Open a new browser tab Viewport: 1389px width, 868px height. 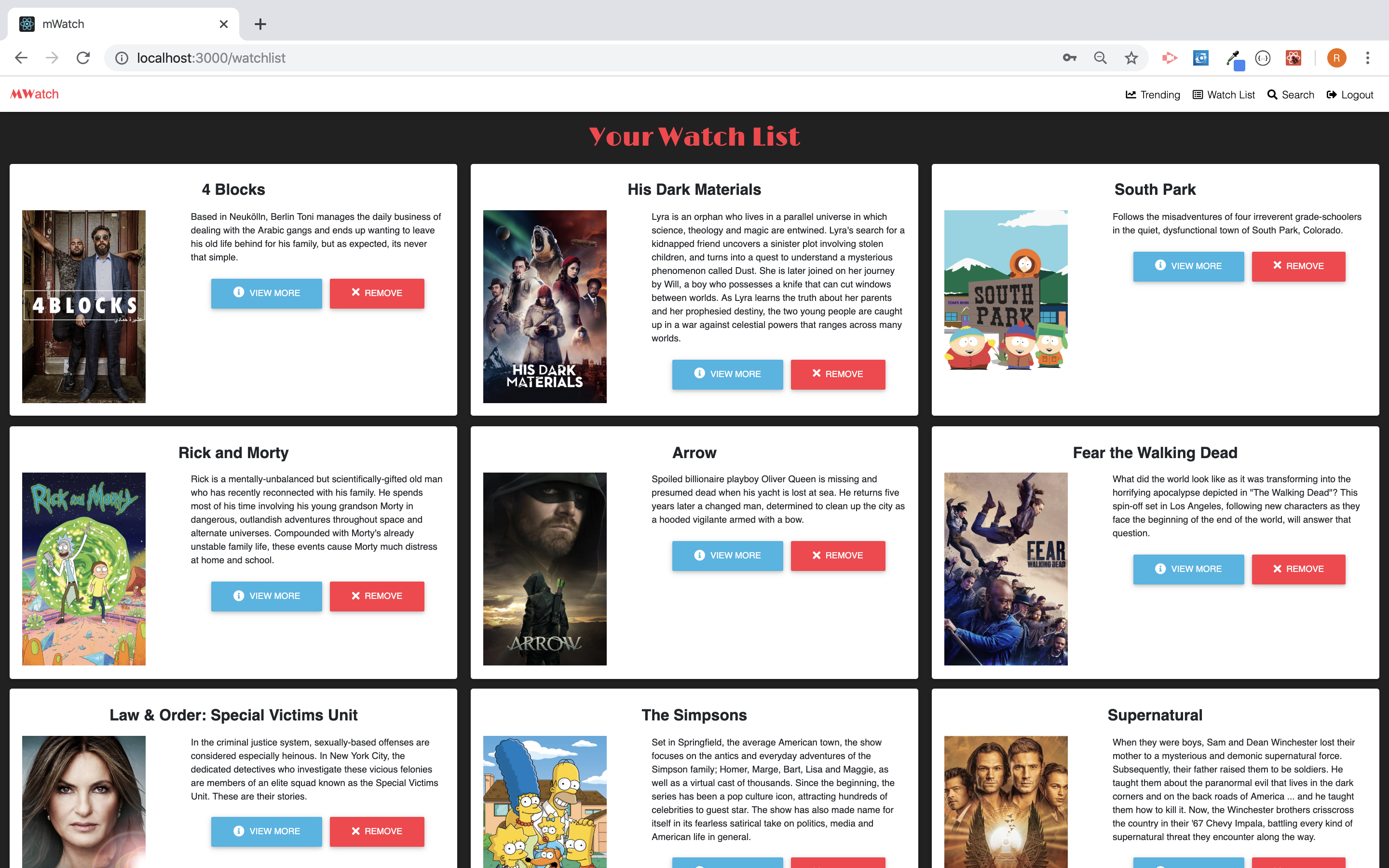pos(260,24)
